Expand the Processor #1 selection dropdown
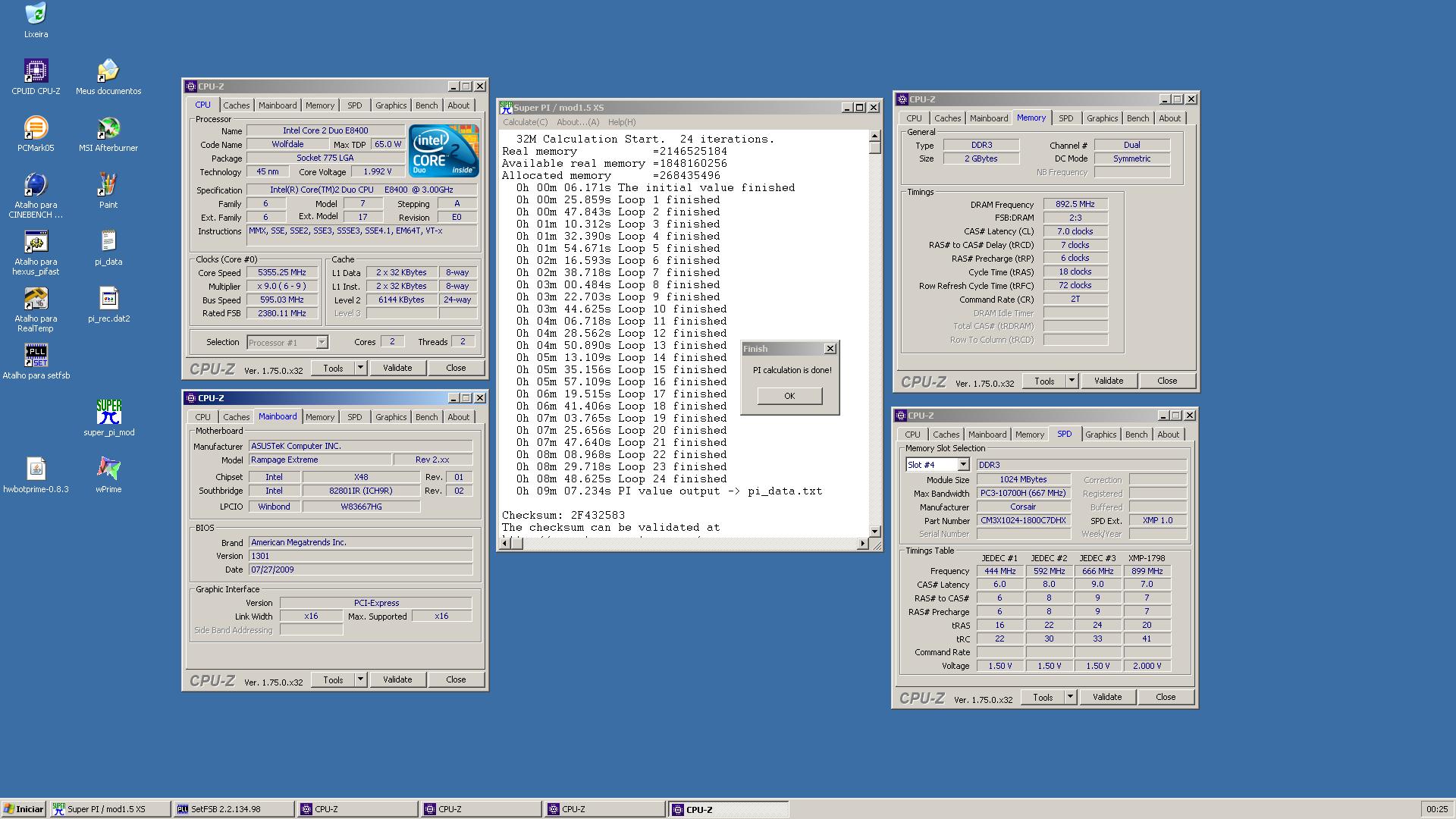Screen dimensions: 1456x819 [x=322, y=343]
